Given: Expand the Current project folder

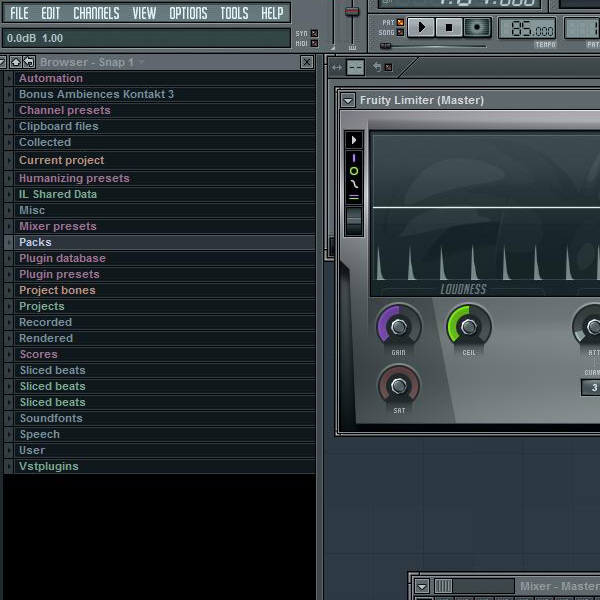Looking at the screenshot, I should pos(8,160).
